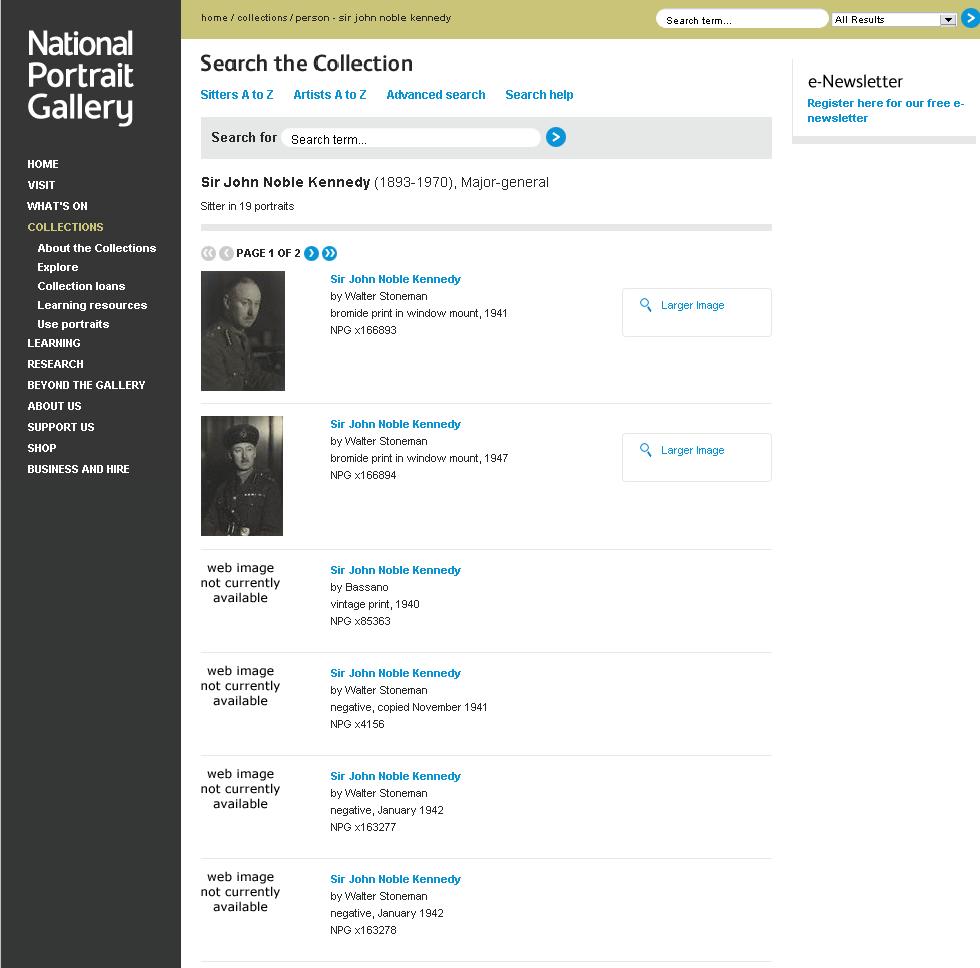Click the Search for input field
The width and height of the screenshot is (980, 968).
[411, 138]
